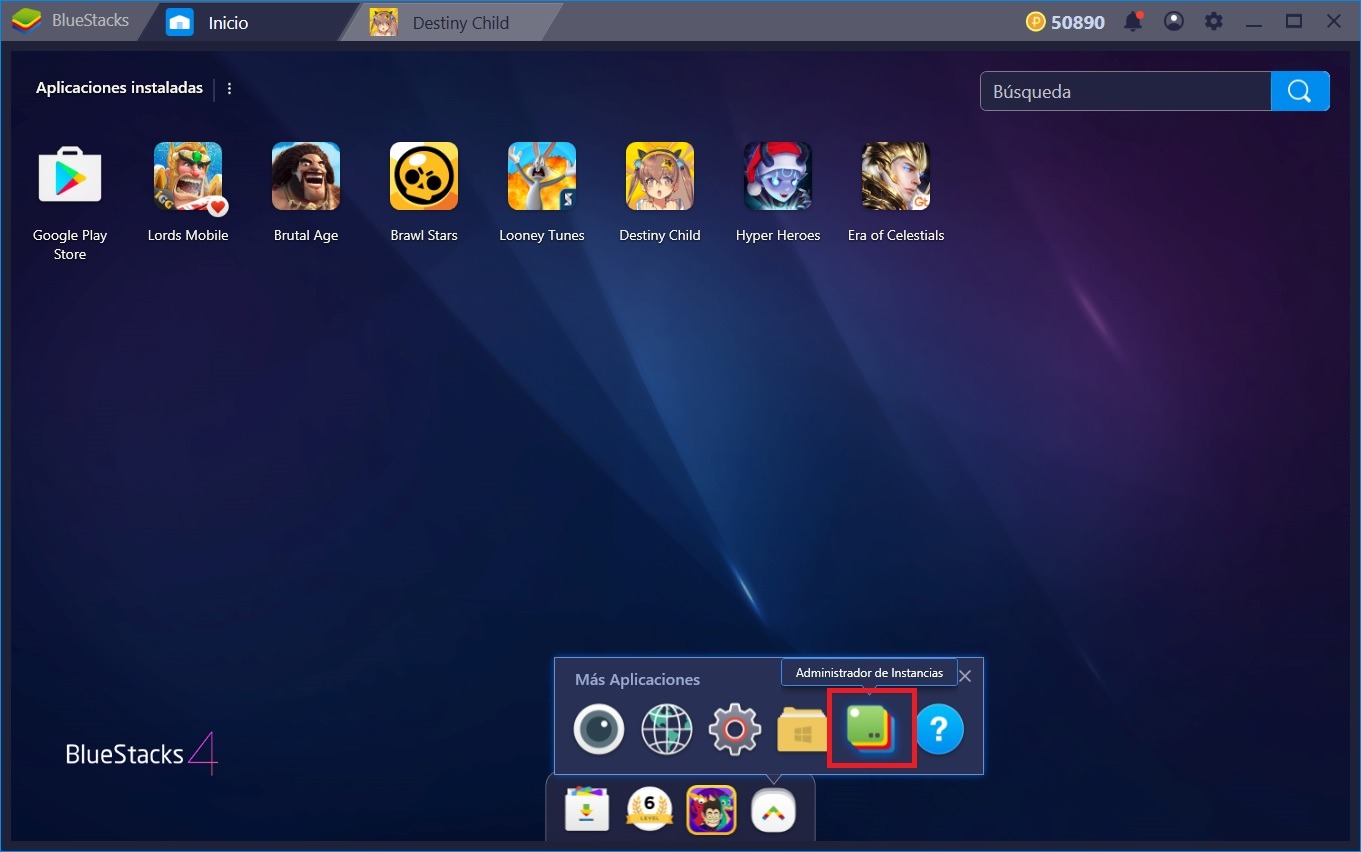Viewport: 1361px width, 852px height.
Task: Open the purple character dock icon
Action: coord(711,809)
